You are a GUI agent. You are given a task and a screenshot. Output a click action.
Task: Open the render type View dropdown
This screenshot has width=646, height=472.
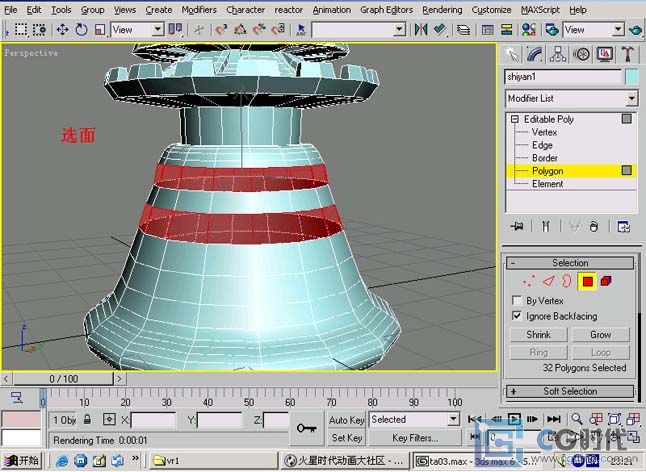click(x=618, y=30)
